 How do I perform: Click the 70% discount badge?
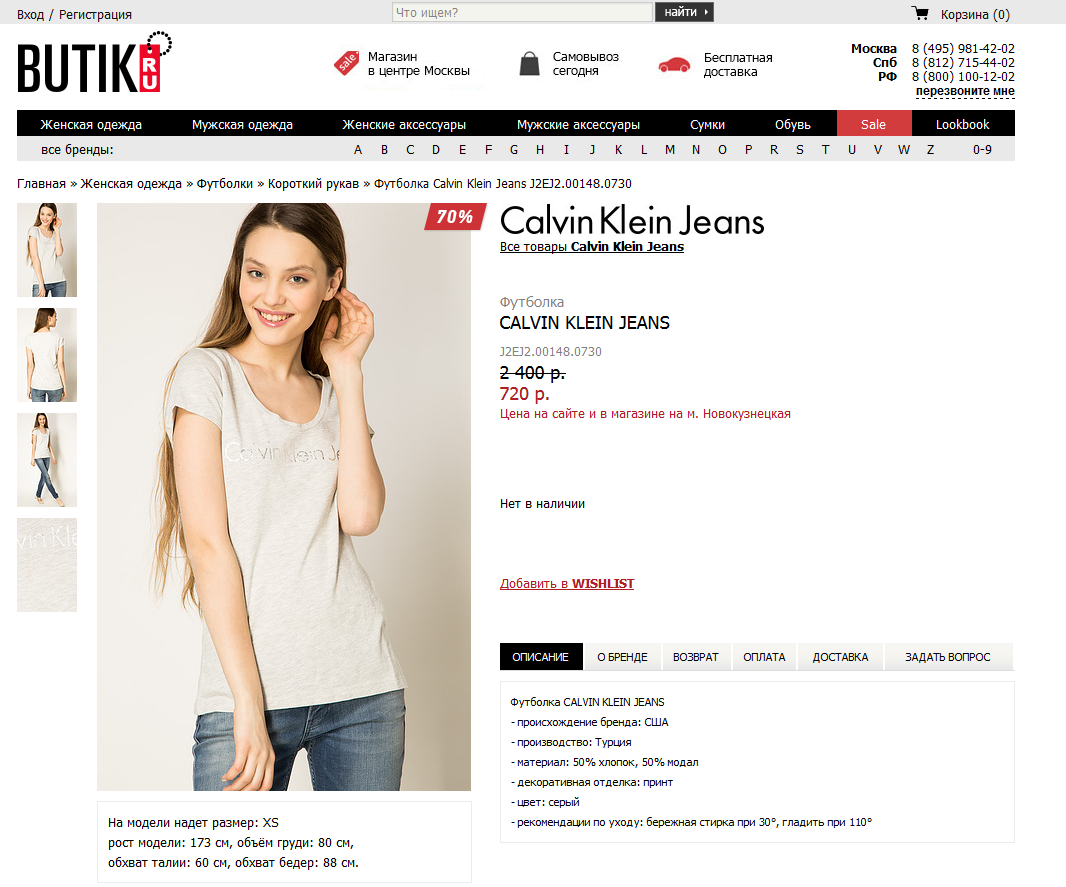click(455, 216)
